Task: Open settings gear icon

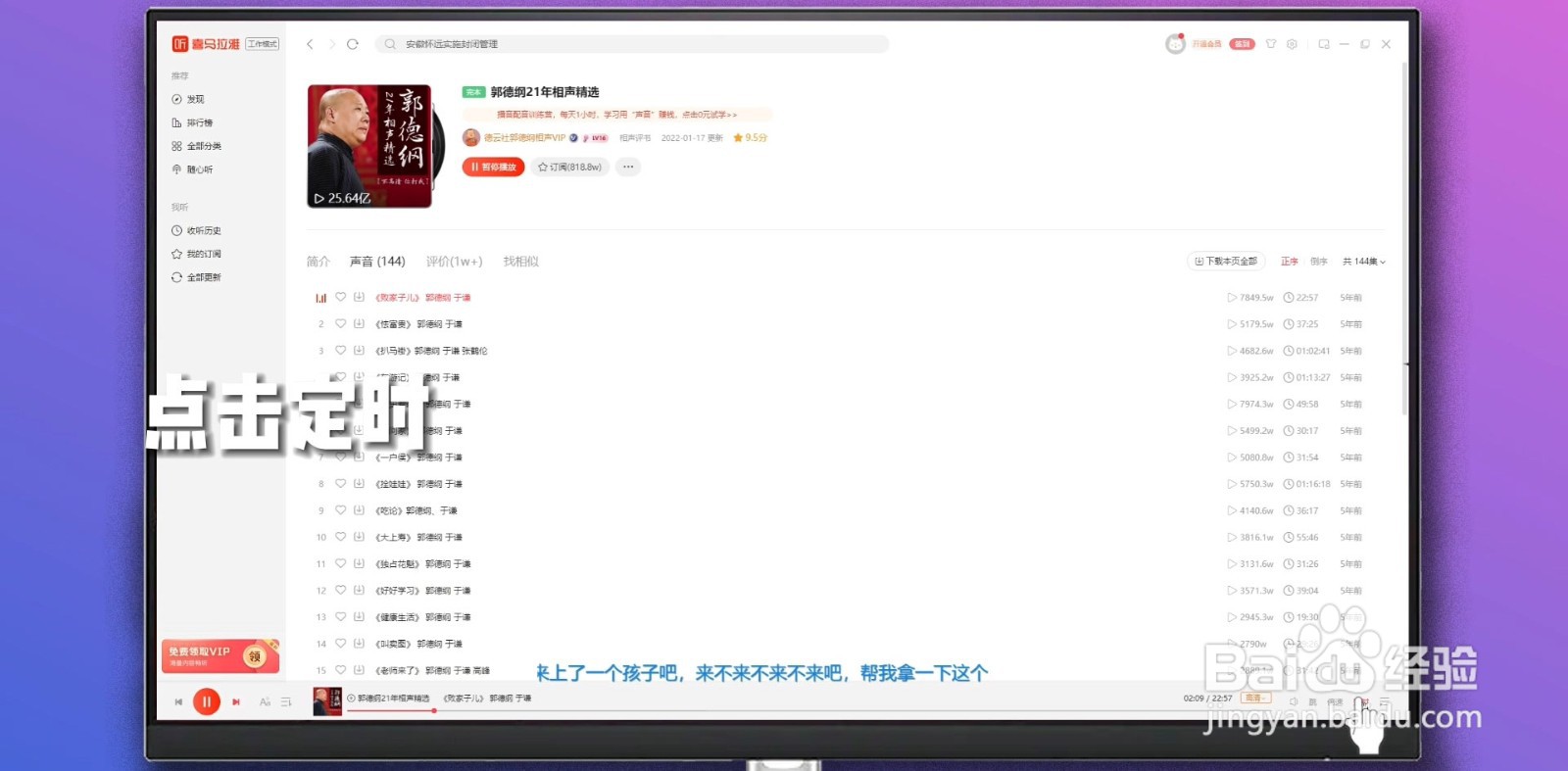Action: 1292,44
